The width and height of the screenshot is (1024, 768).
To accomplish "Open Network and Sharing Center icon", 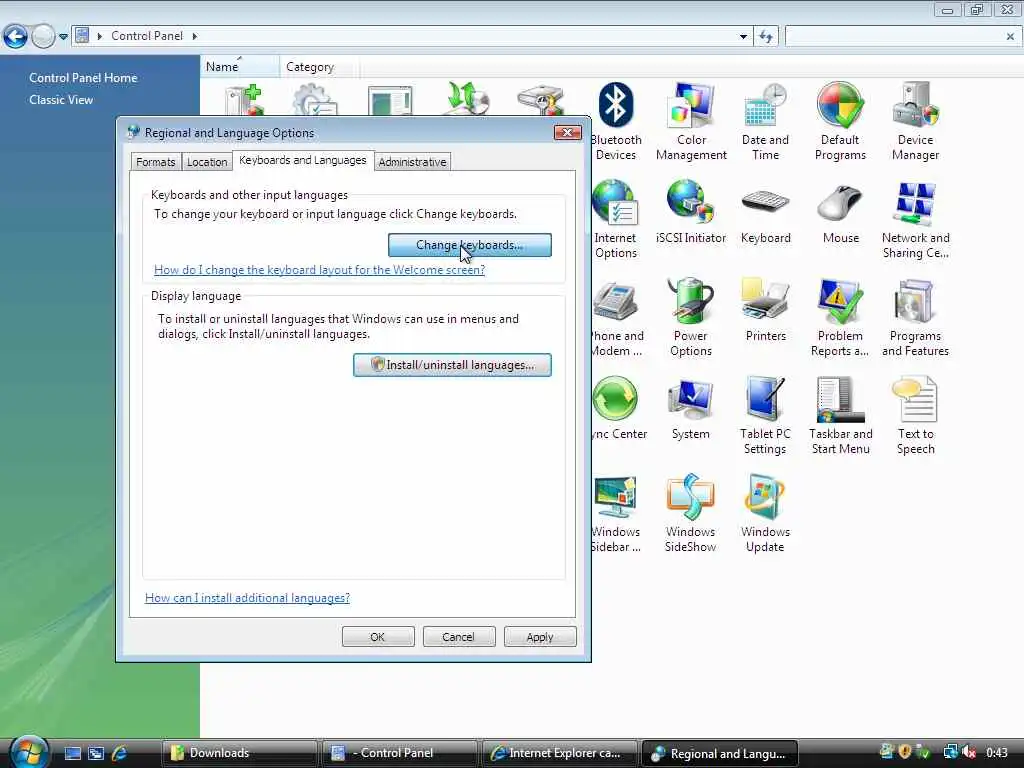I will tap(916, 219).
